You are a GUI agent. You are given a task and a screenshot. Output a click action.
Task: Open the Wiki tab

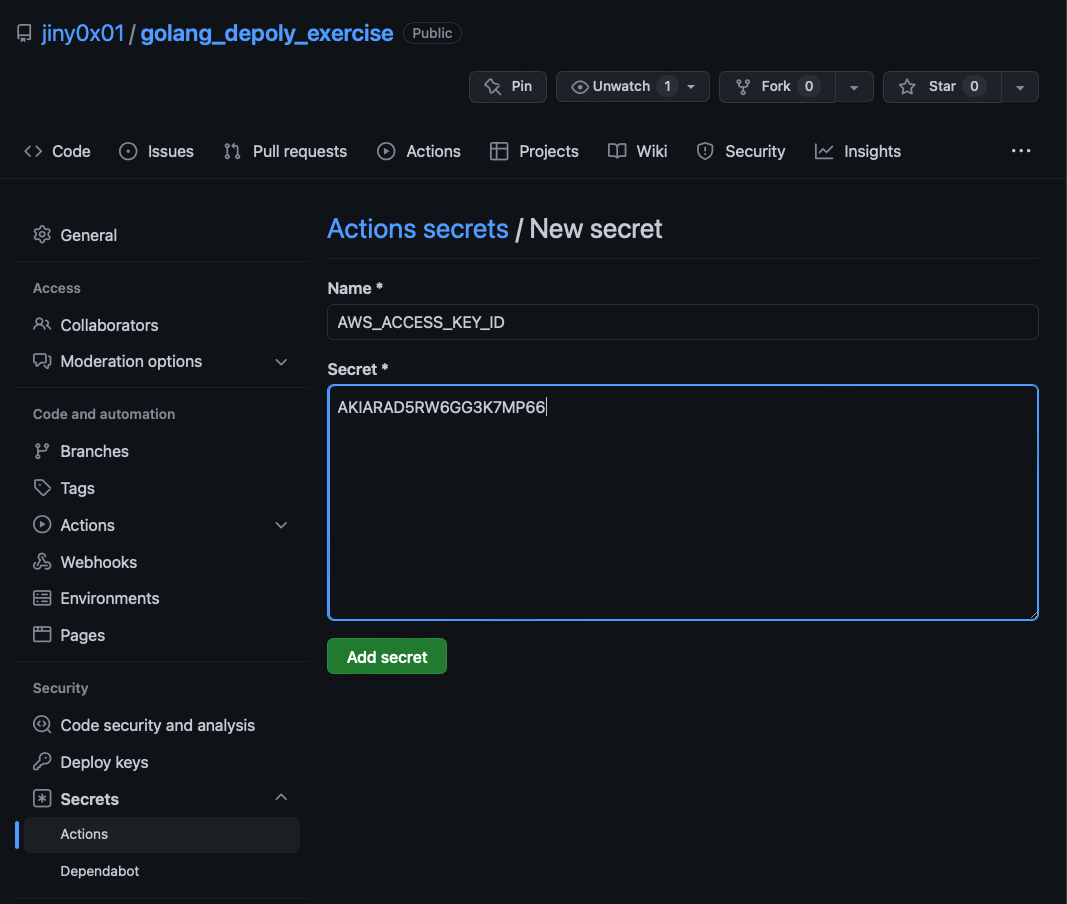(x=638, y=151)
